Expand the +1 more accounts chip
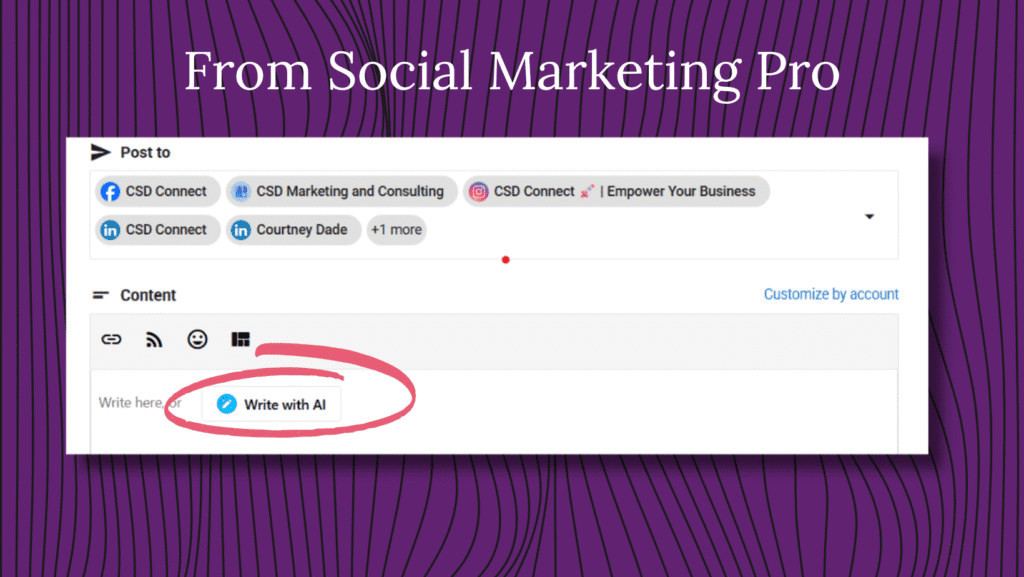 (396, 230)
